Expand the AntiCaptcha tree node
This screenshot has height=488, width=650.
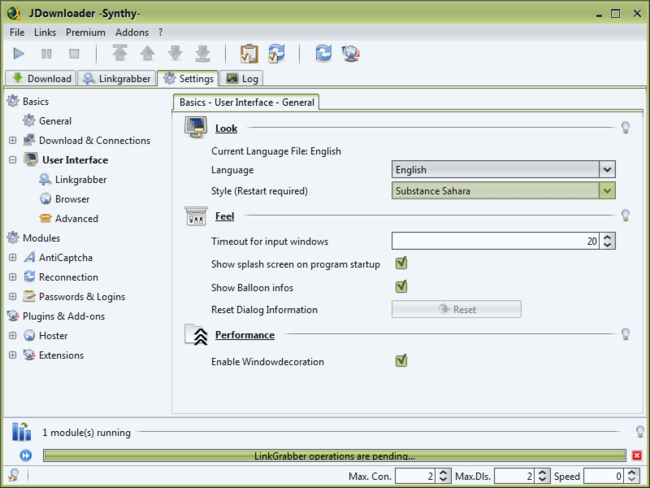click(x=12, y=257)
